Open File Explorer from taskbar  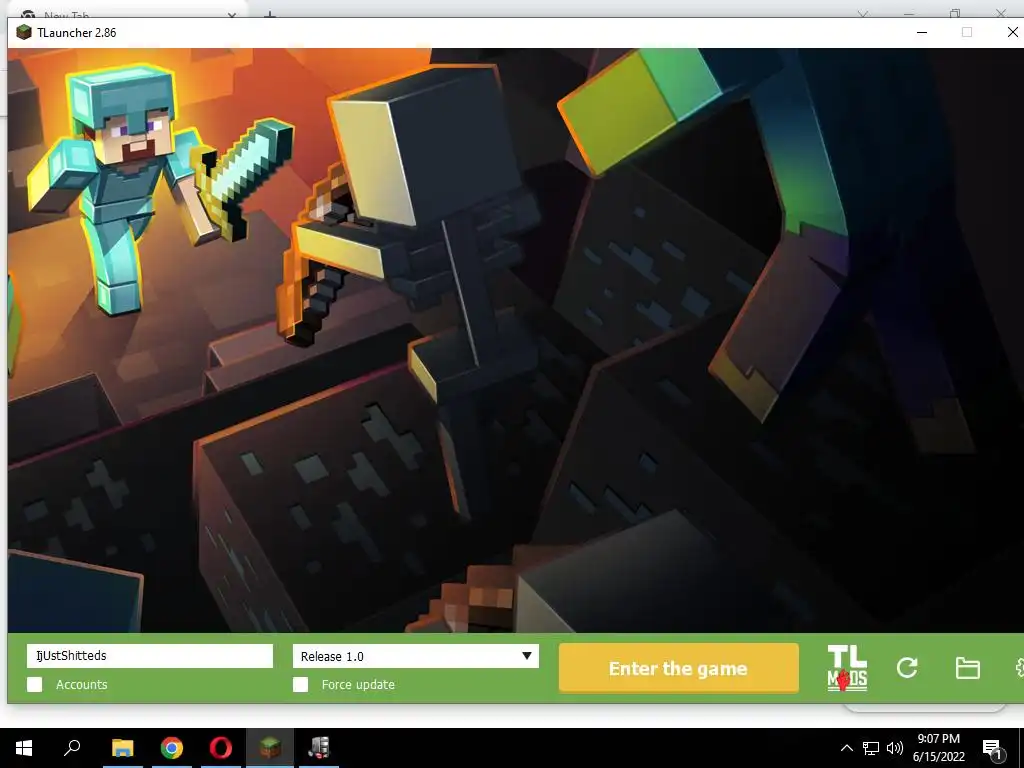[122, 748]
